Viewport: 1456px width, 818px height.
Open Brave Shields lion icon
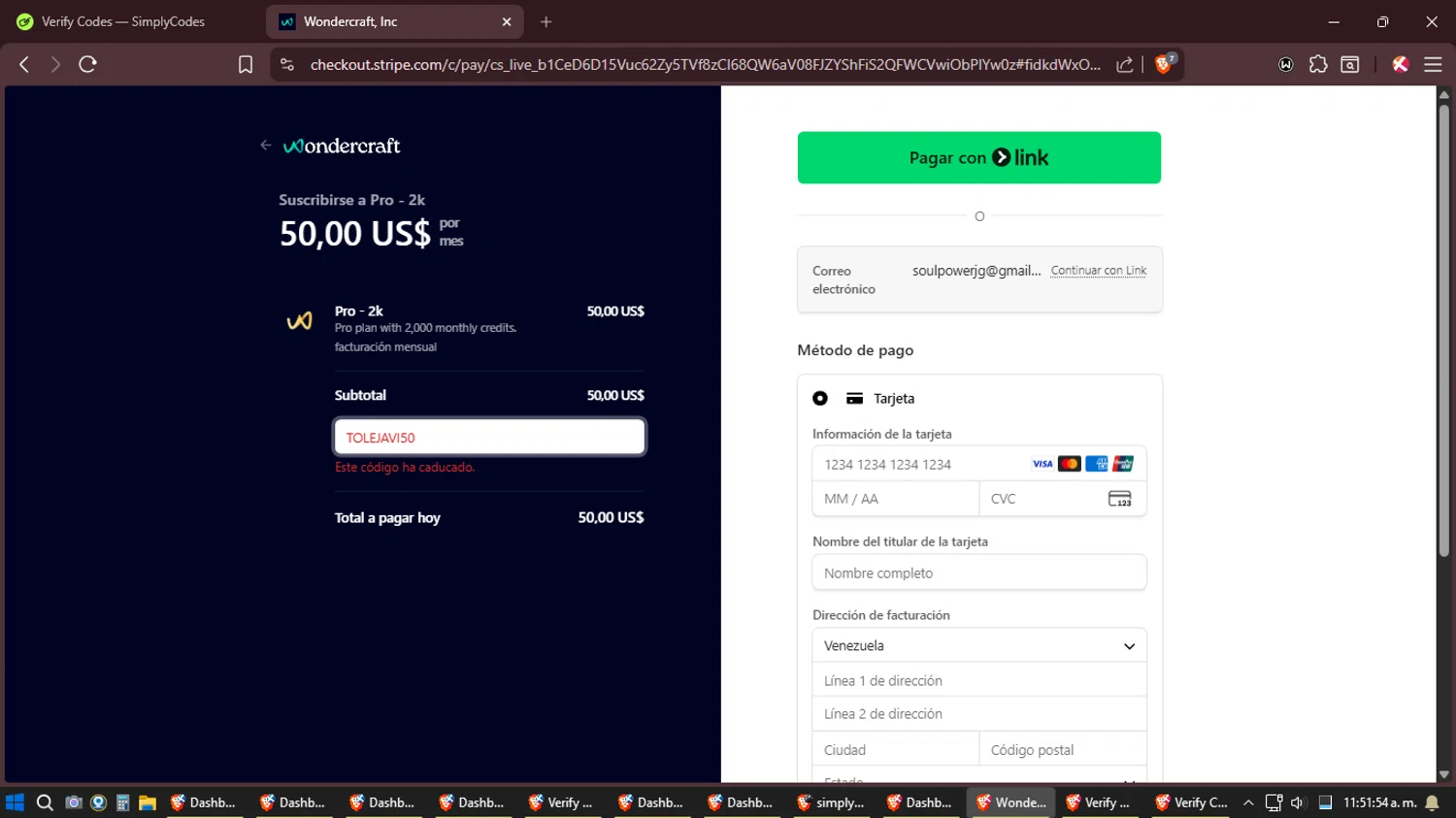(1165, 64)
